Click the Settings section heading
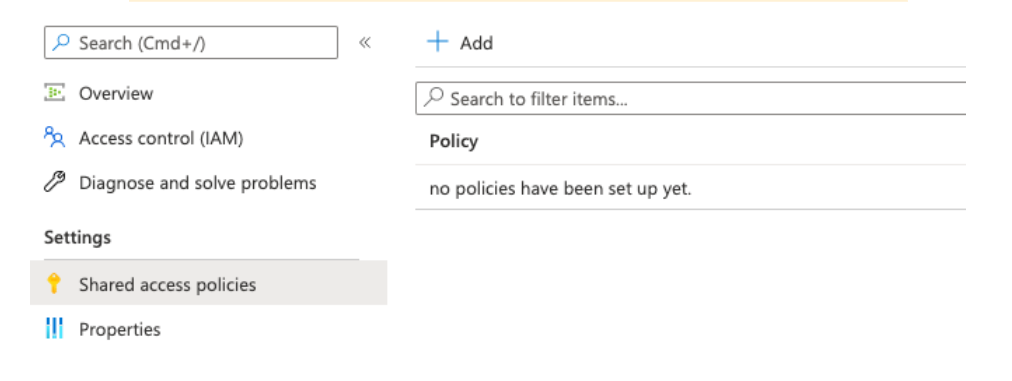Screen dimensions: 1012x381 tap(77, 237)
